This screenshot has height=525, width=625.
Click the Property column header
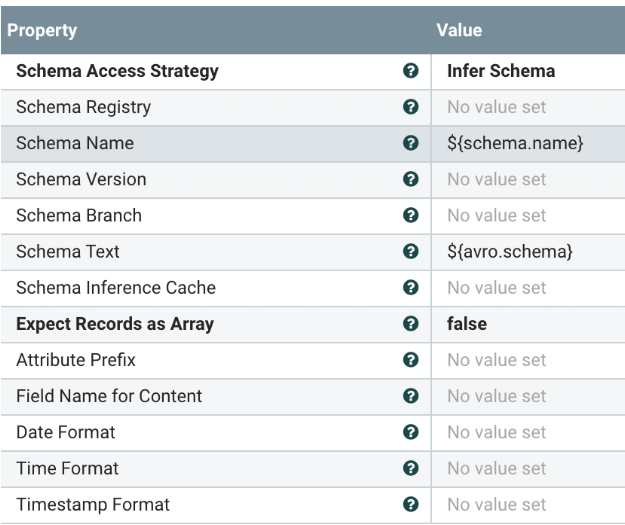point(44,31)
